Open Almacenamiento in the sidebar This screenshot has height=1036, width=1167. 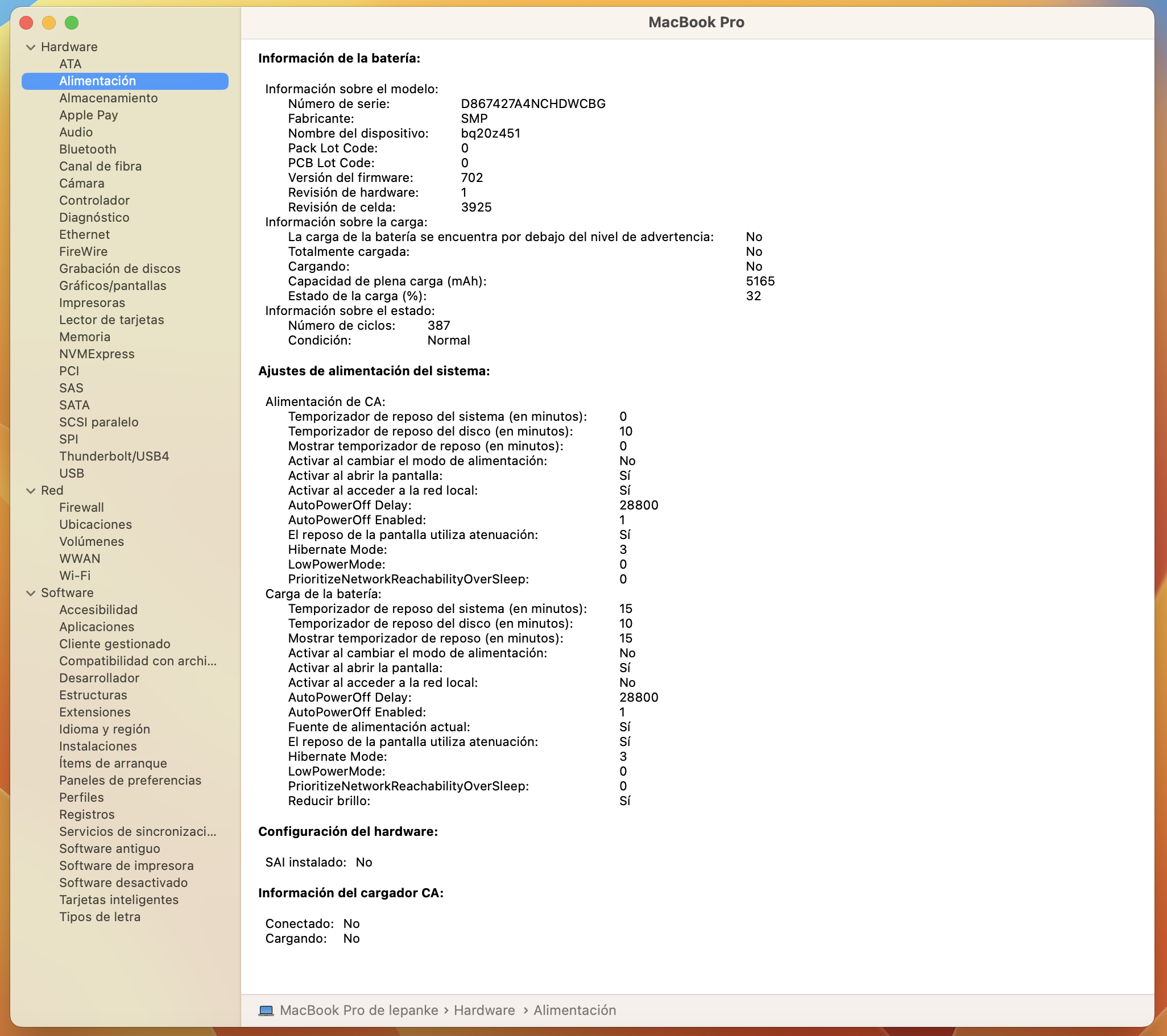[109, 98]
